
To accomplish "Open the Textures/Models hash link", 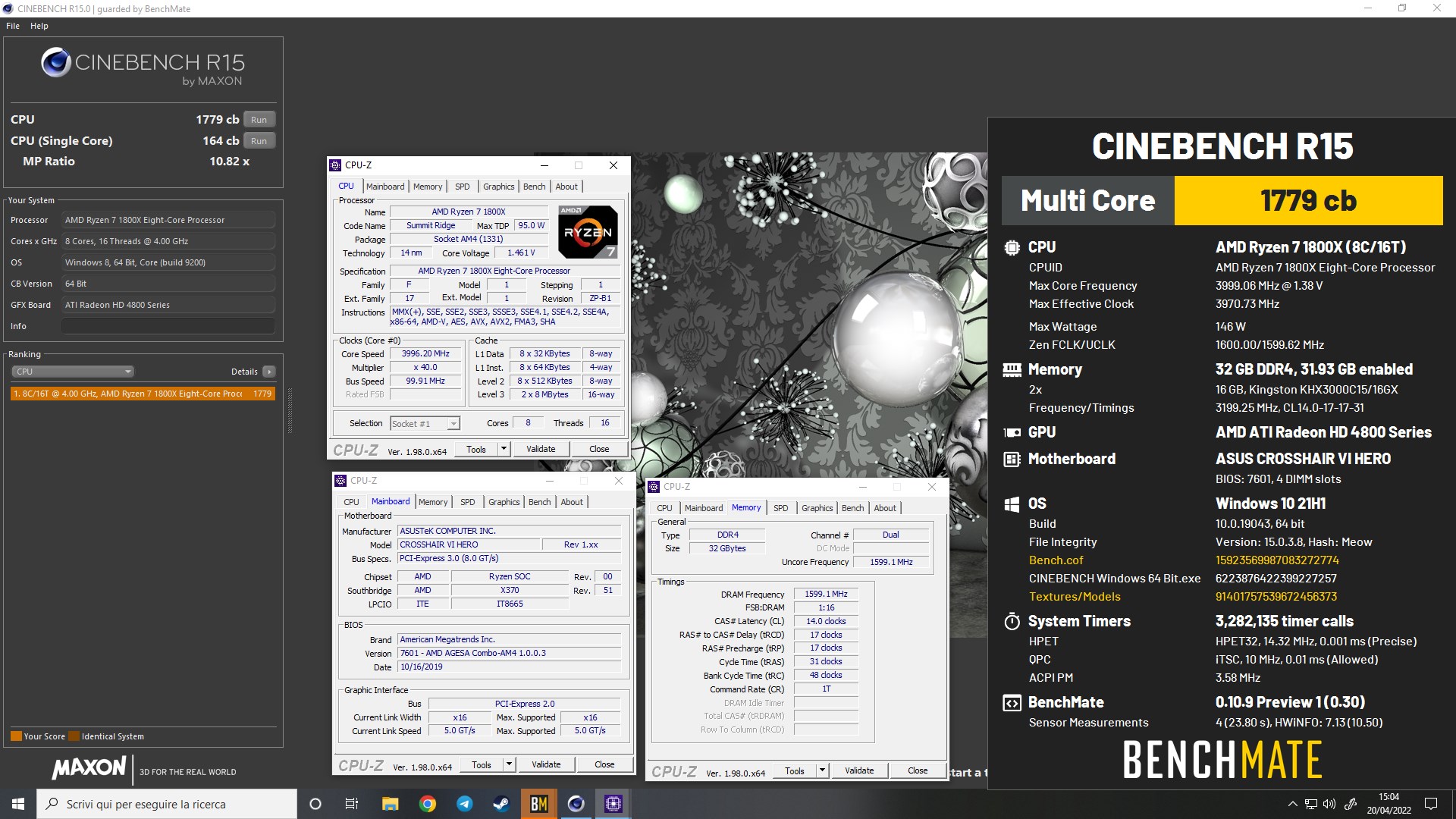I will tap(1276, 597).
